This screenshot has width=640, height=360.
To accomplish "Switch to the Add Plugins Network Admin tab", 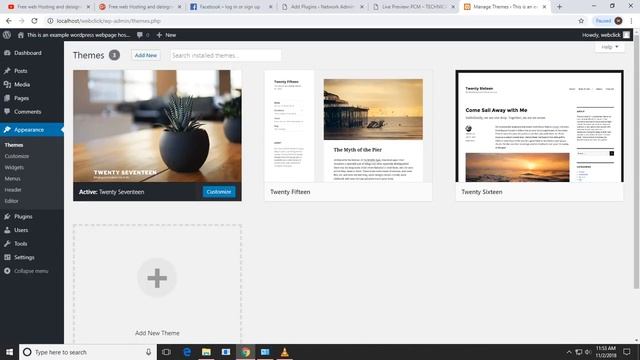I will point(322,7).
